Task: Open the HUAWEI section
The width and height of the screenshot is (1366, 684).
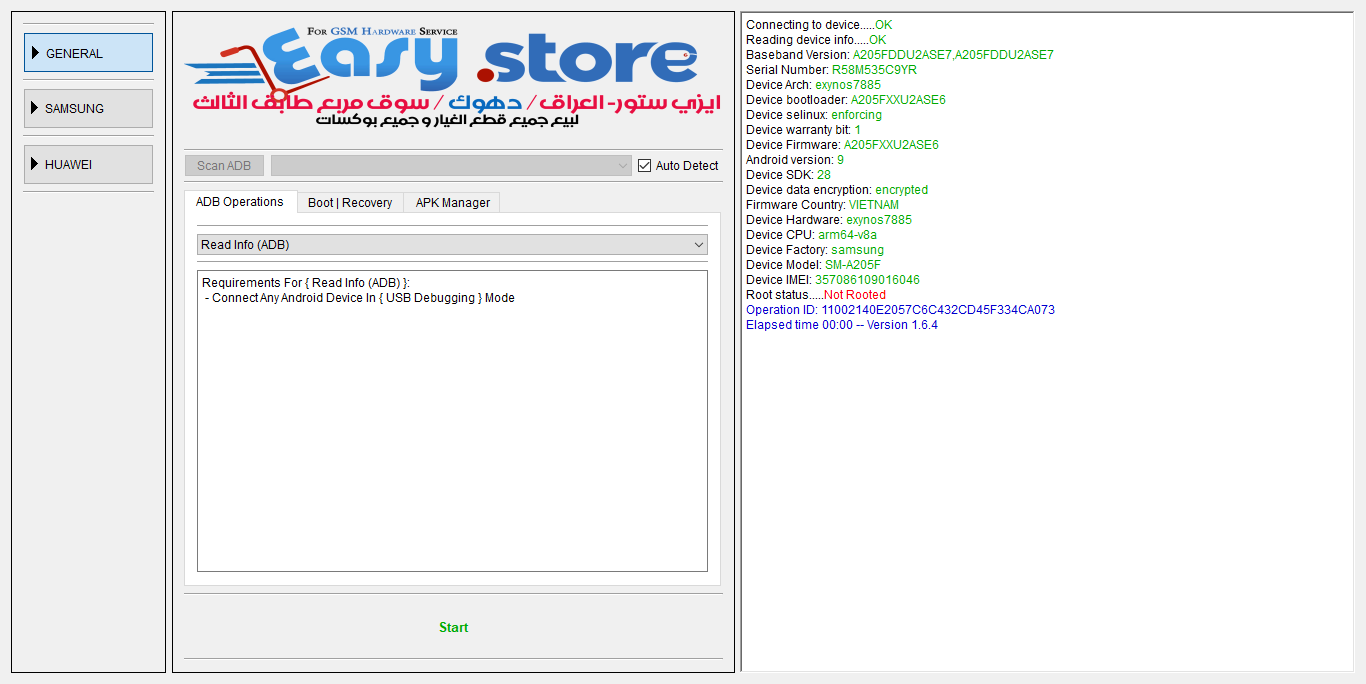Action: click(x=88, y=164)
